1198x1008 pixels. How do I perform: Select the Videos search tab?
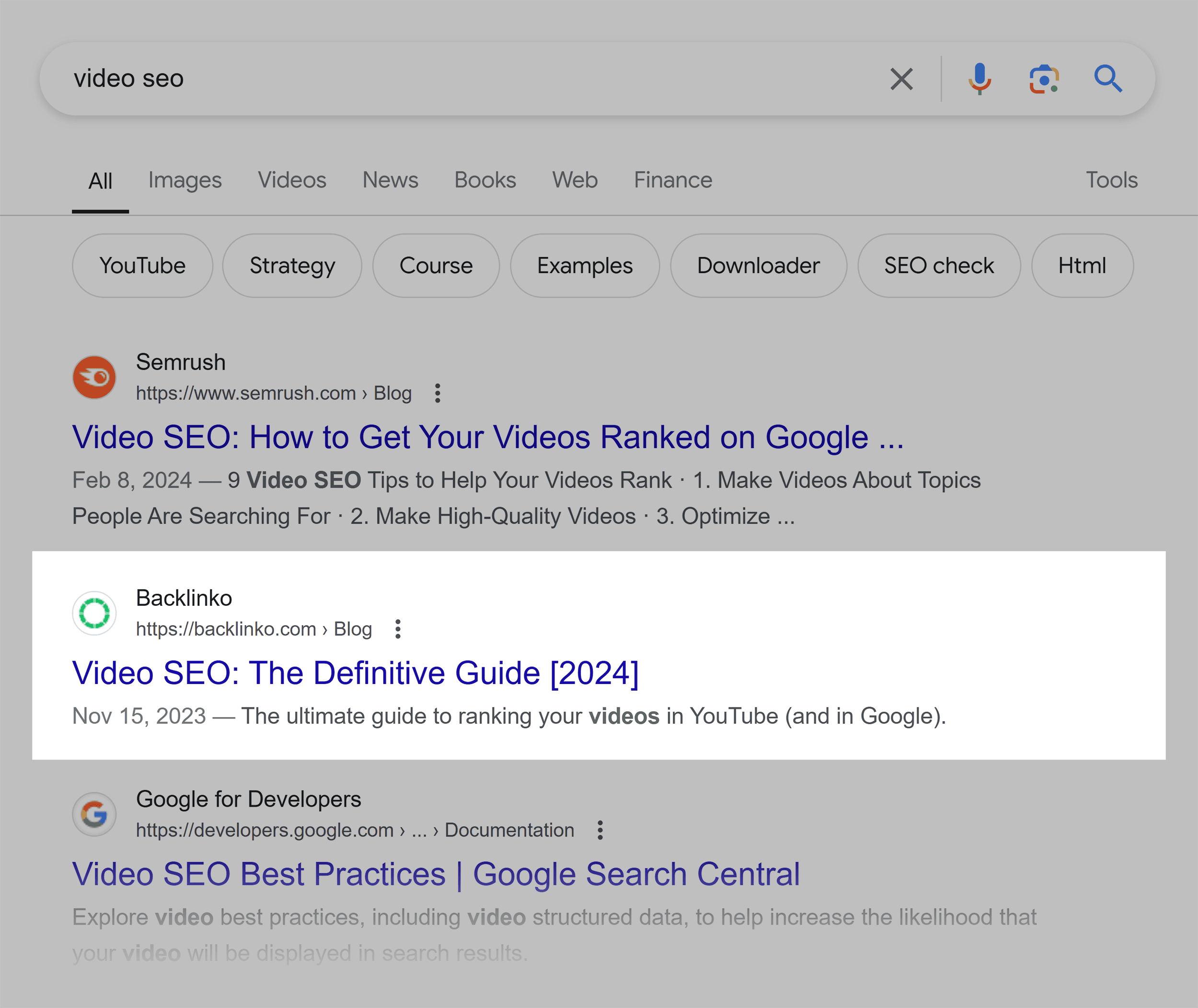point(291,181)
